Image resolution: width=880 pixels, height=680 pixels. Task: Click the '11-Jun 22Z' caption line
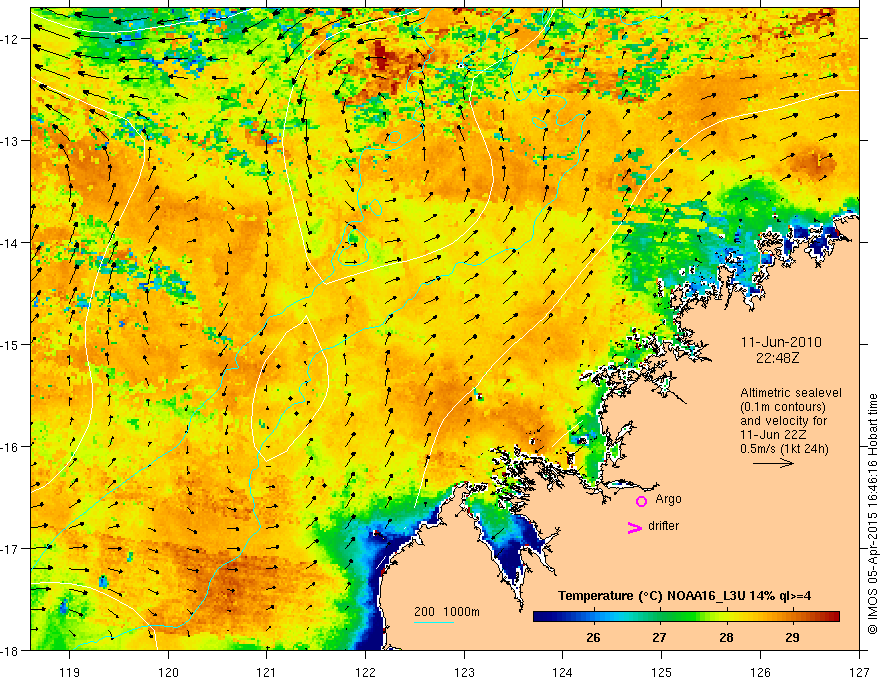click(770, 435)
